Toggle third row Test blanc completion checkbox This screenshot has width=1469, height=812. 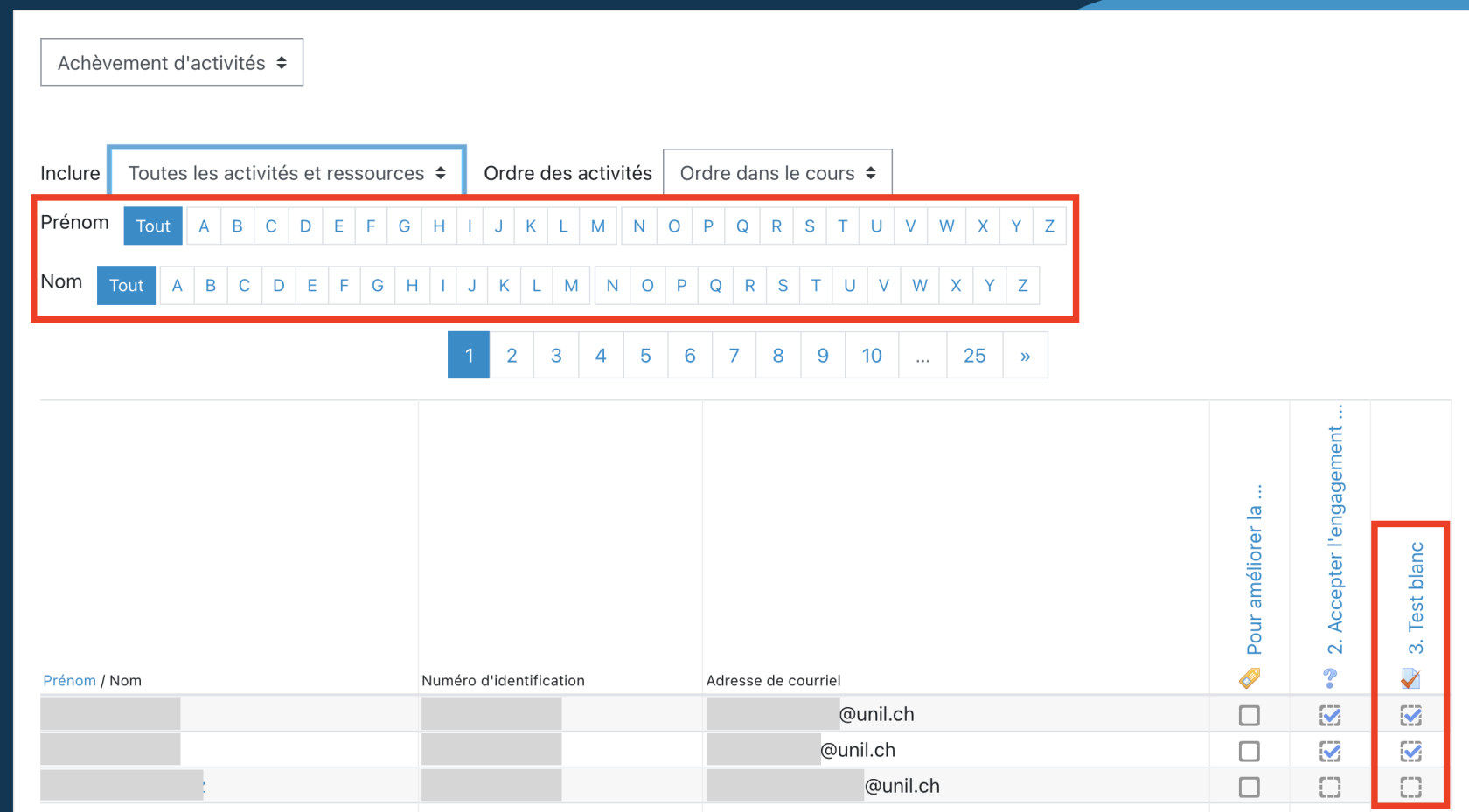point(1410,787)
